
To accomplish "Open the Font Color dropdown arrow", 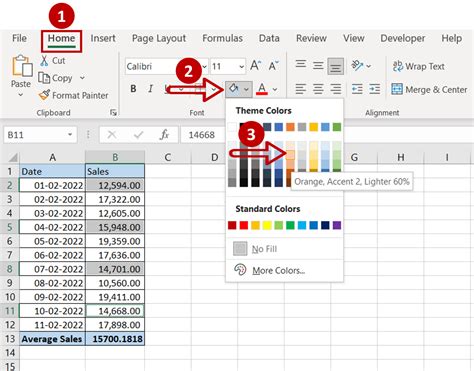I will click(x=275, y=89).
